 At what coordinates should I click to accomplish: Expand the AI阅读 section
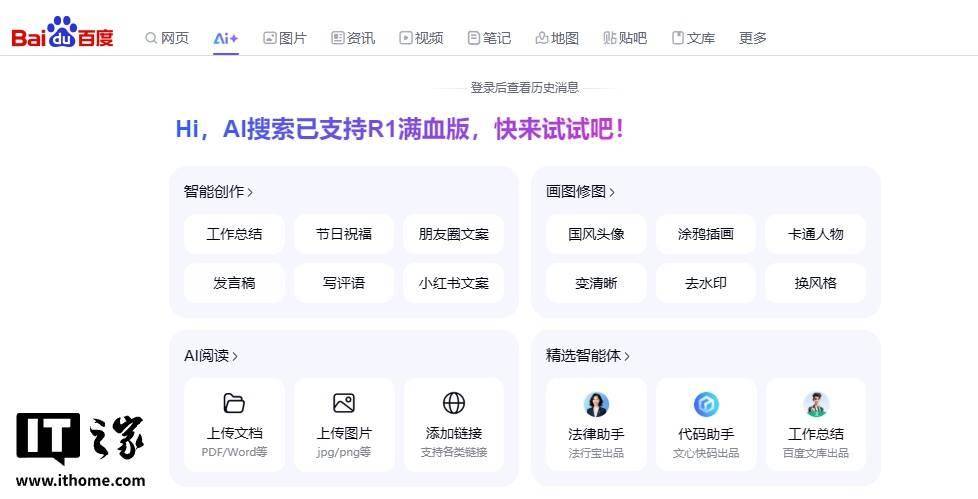(x=211, y=356)
